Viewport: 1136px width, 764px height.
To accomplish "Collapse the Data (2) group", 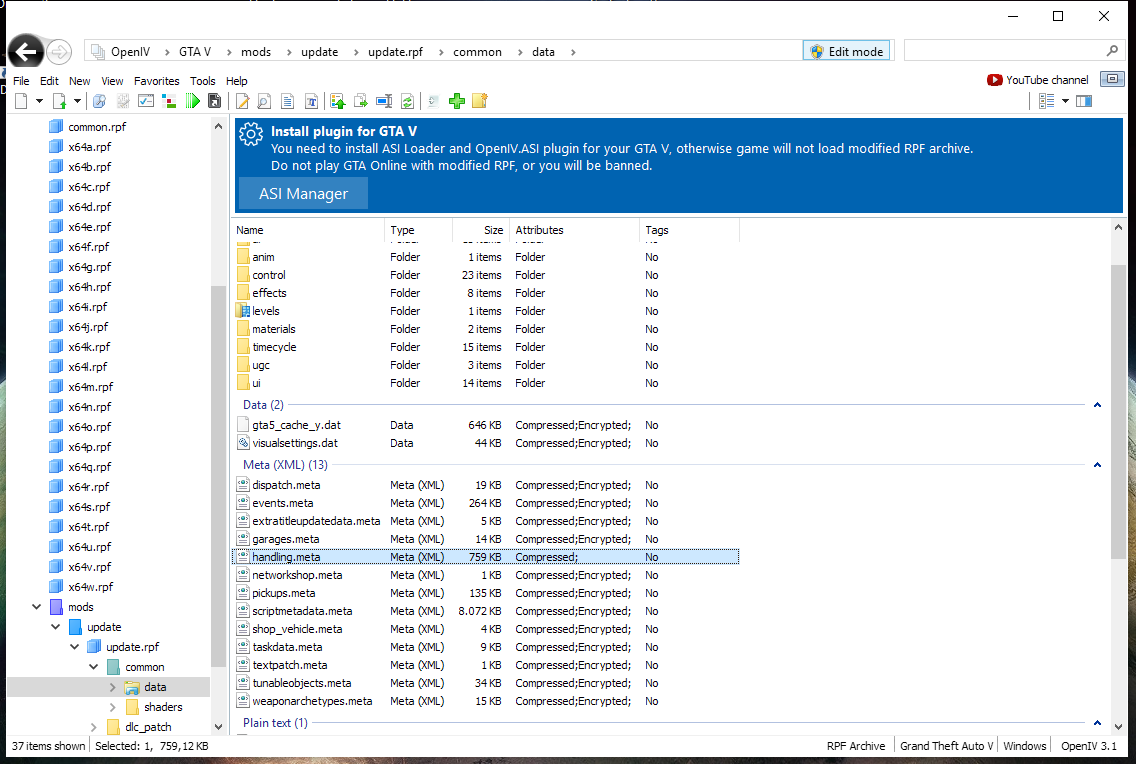I will [1097, 405].
